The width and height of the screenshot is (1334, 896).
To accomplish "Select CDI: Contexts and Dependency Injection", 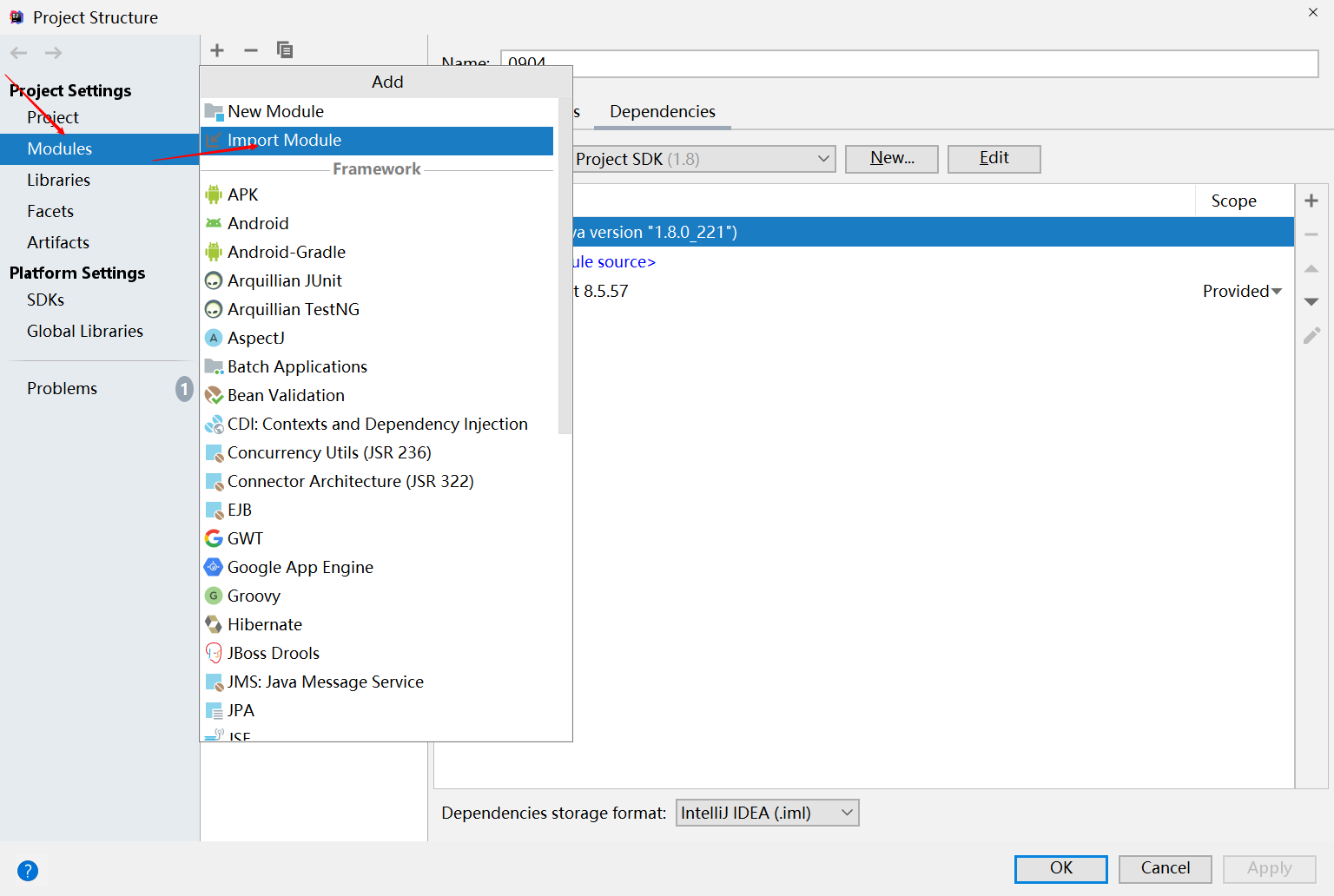I will [377, 424].
